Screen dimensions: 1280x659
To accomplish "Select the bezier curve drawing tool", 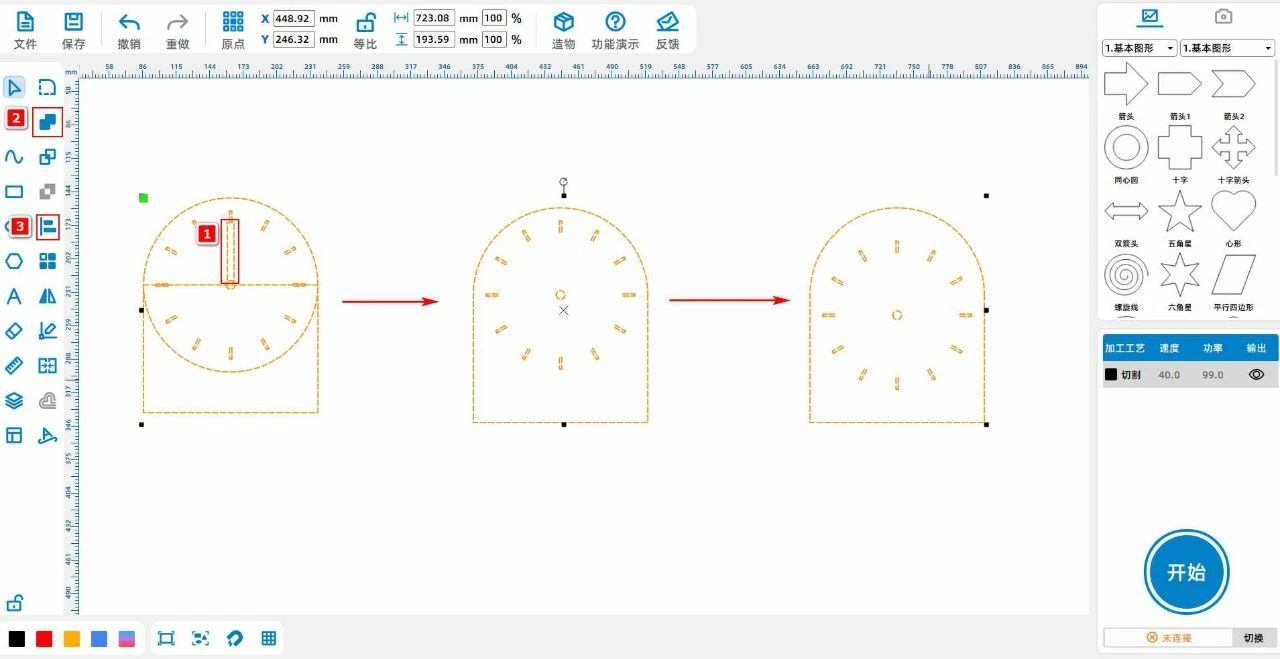I will [x=14, y=157].
